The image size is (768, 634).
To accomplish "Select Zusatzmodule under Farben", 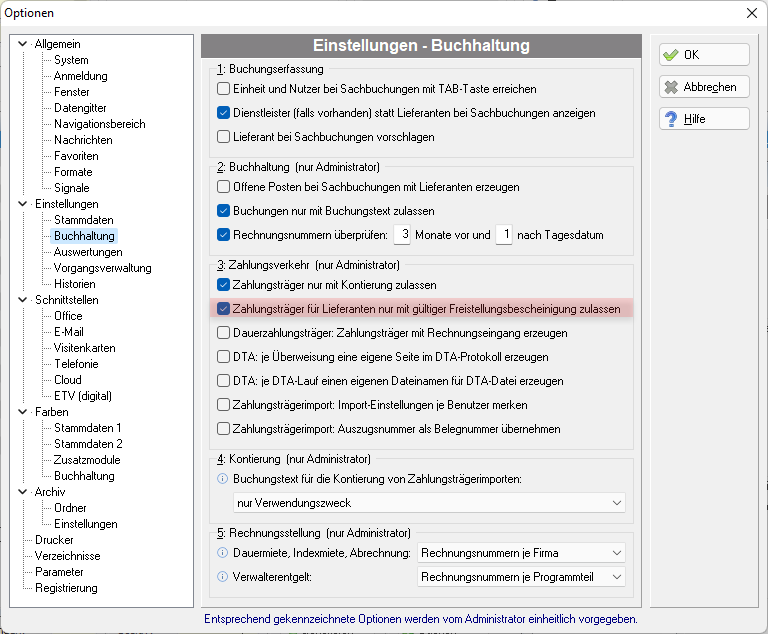I will [87, 460].
